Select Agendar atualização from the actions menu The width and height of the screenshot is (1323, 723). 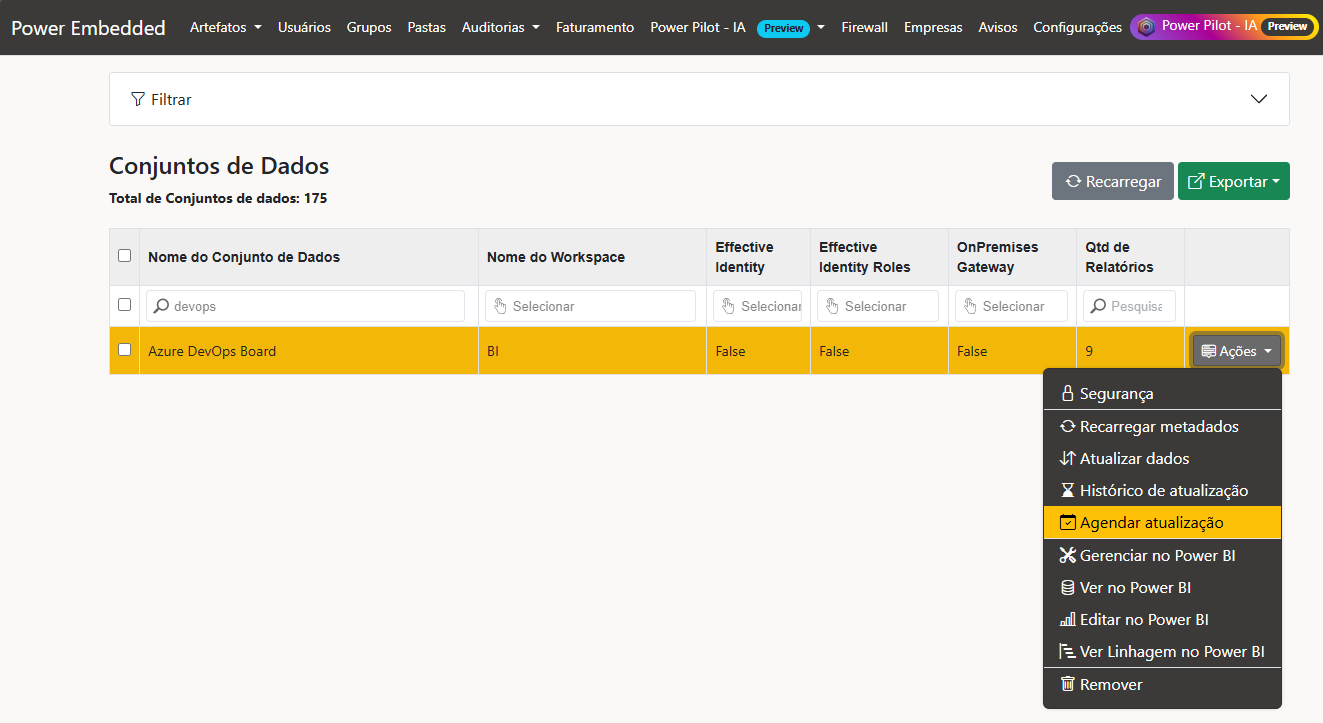(x=1151, y=523)
